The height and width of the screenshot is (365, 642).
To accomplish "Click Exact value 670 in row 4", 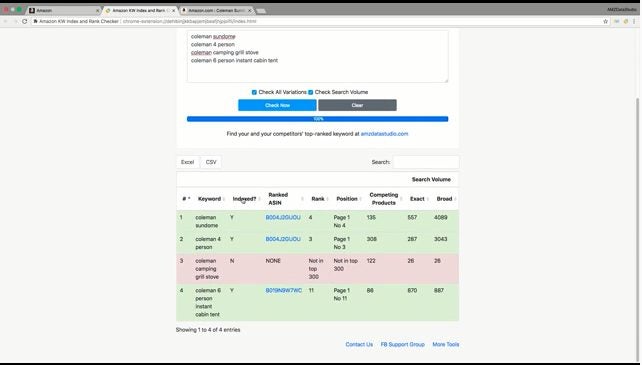I will tap(412, 290).
